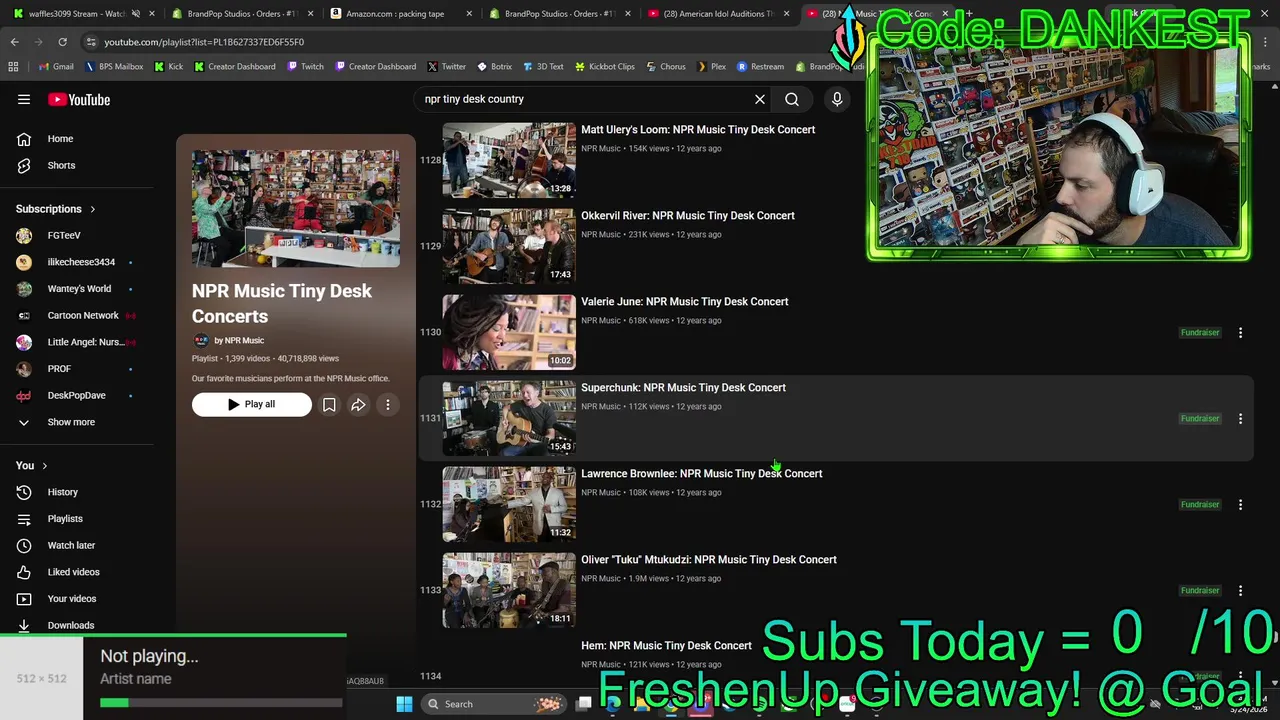Image resolution: width=1280 pixels, height=720 pixels.
Task: Open the Botrix bookmark
Action: point(494,66)
